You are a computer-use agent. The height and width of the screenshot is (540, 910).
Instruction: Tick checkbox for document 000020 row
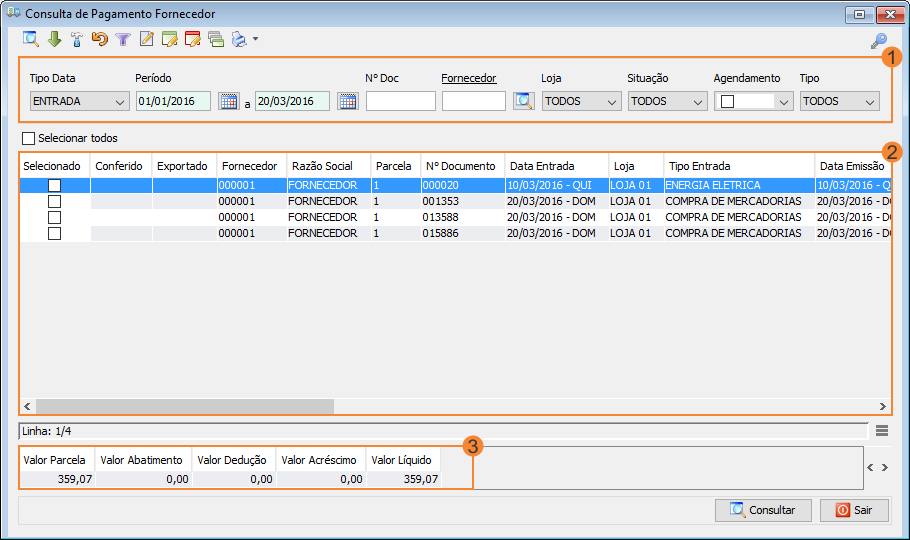(54, 186)
